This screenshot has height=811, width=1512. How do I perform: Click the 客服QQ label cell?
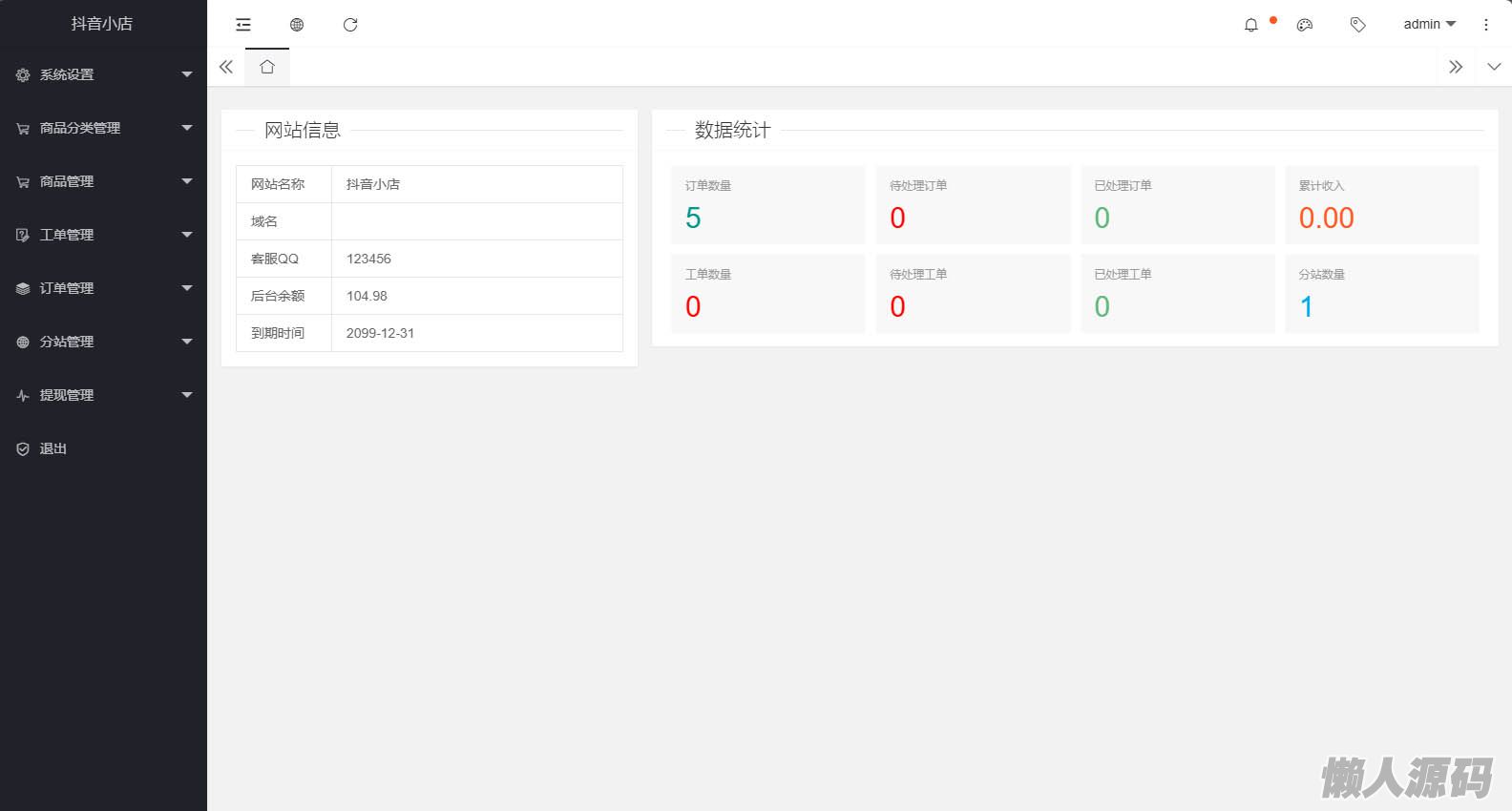tap(284, 259)
